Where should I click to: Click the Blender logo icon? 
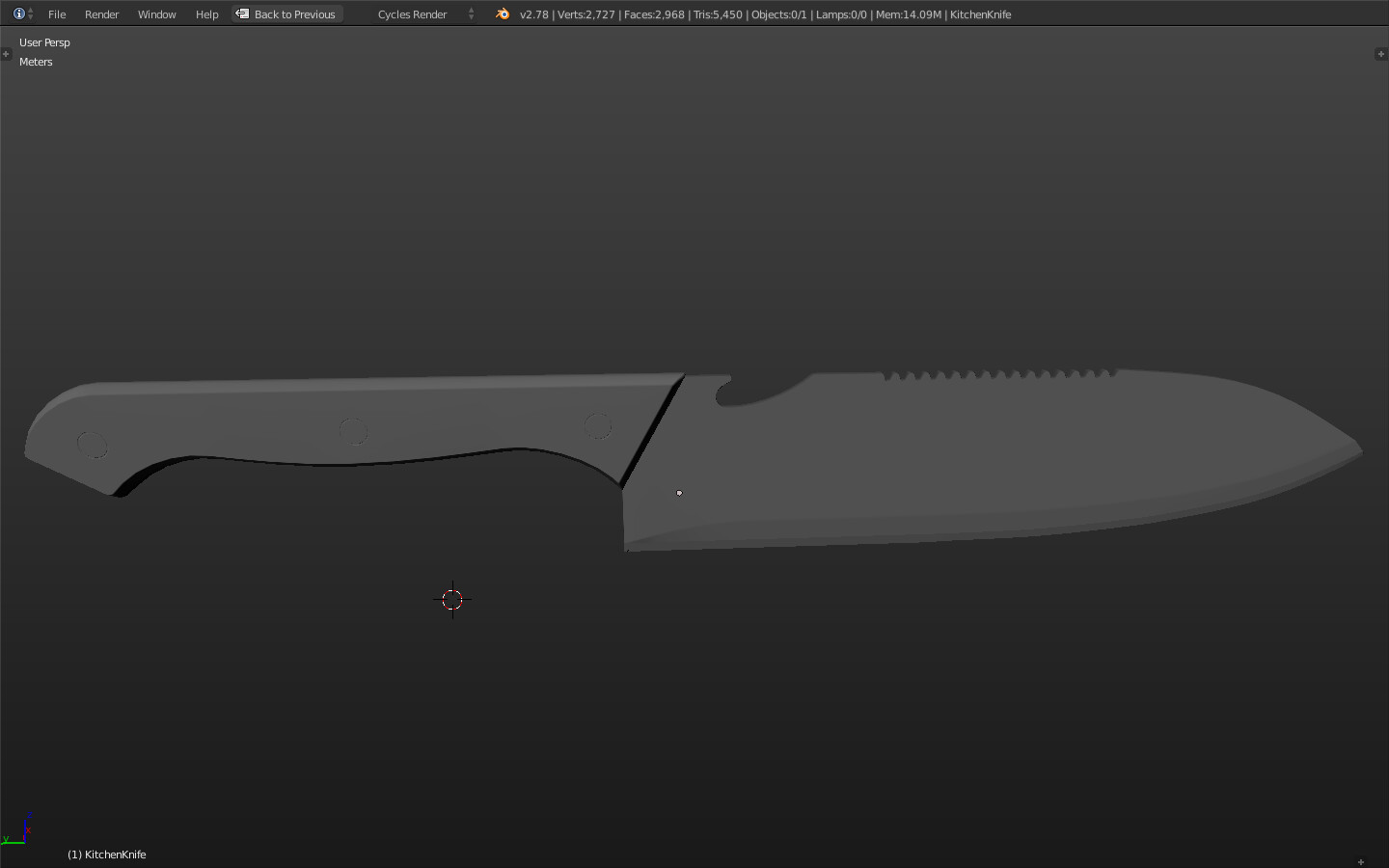point(503,14)
